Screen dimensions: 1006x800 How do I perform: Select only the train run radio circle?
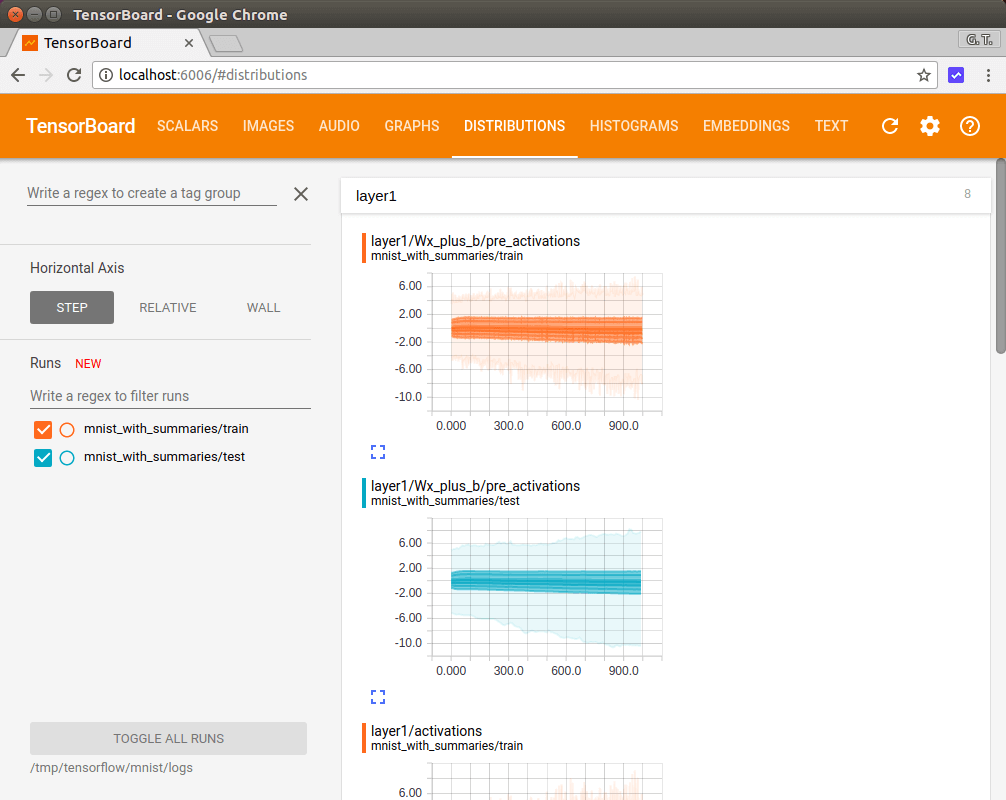(x=67, y=430)
